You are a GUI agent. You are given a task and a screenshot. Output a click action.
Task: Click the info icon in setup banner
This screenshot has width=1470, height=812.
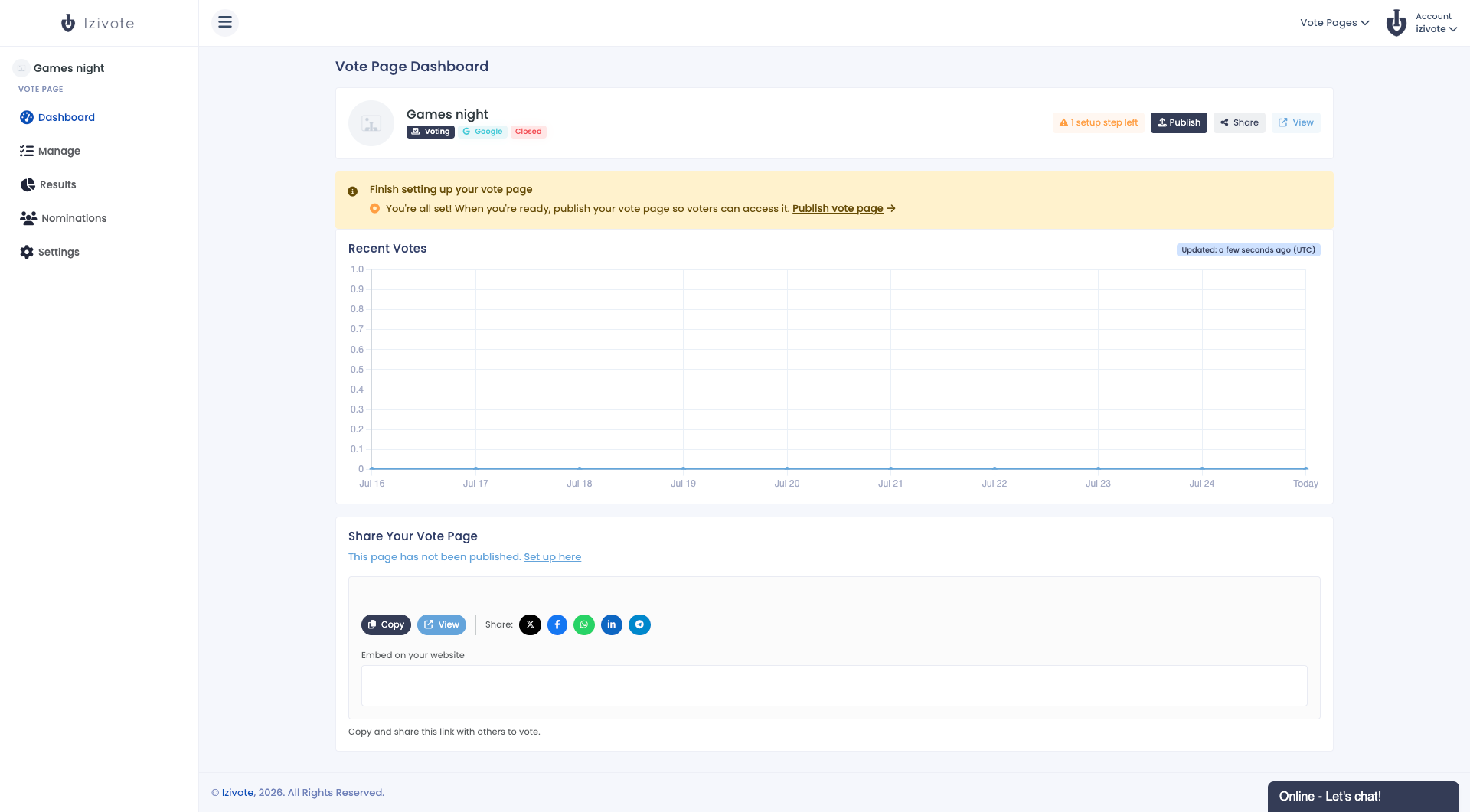(352, 191)
